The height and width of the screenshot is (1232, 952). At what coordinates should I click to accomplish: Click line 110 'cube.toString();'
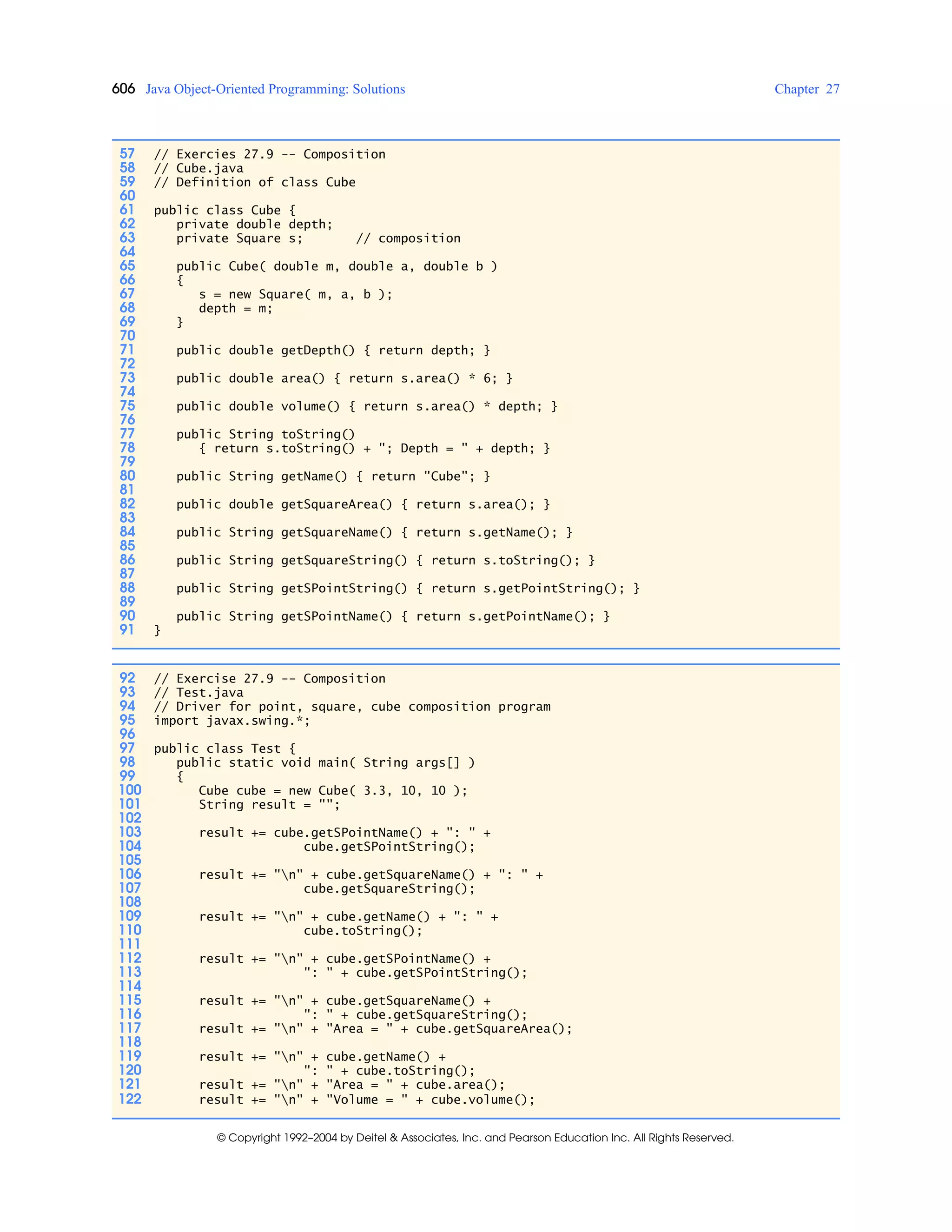click(363, 931)
